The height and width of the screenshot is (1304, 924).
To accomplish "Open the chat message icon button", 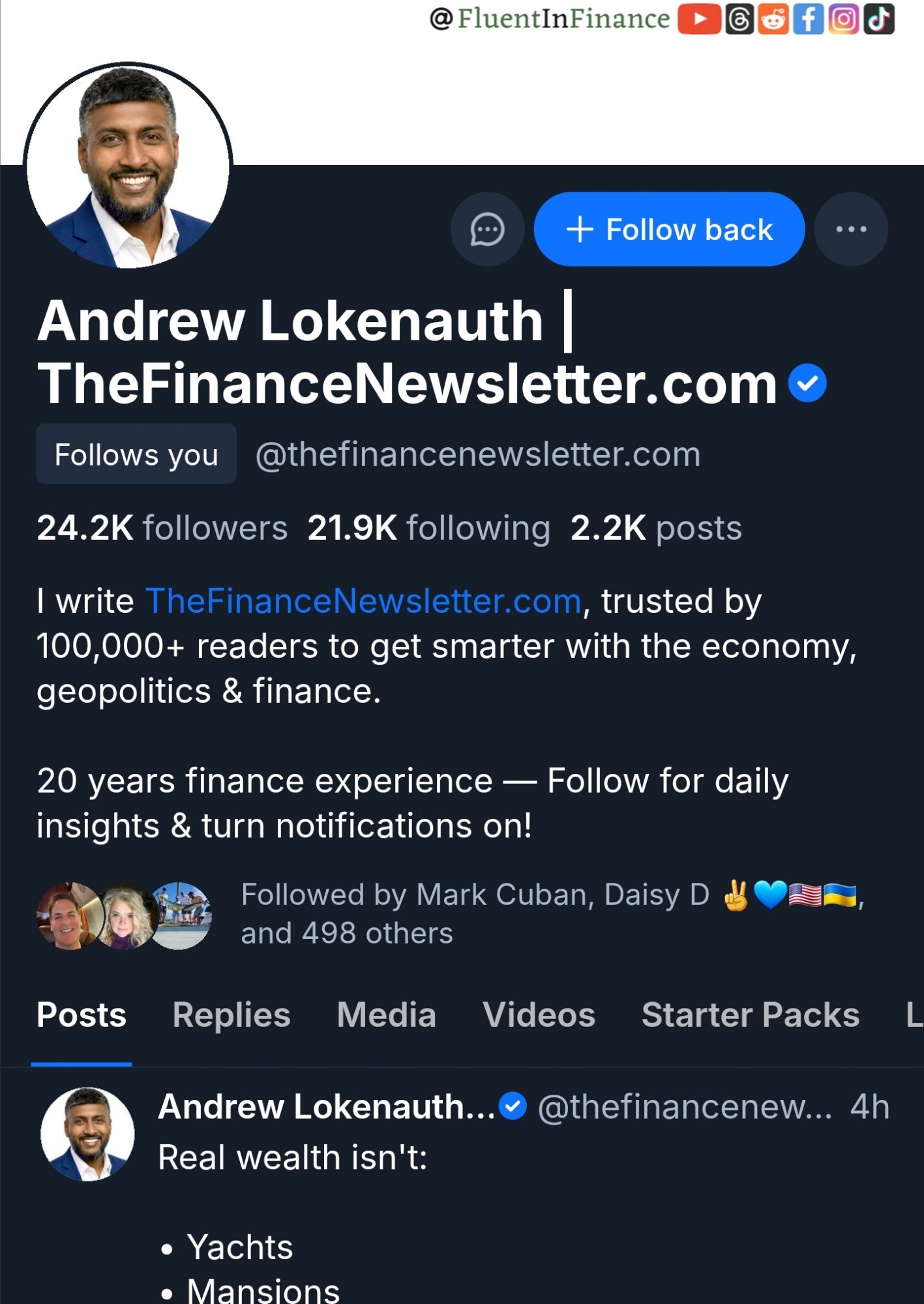I will pyautogui.click(x=487, y=230).
